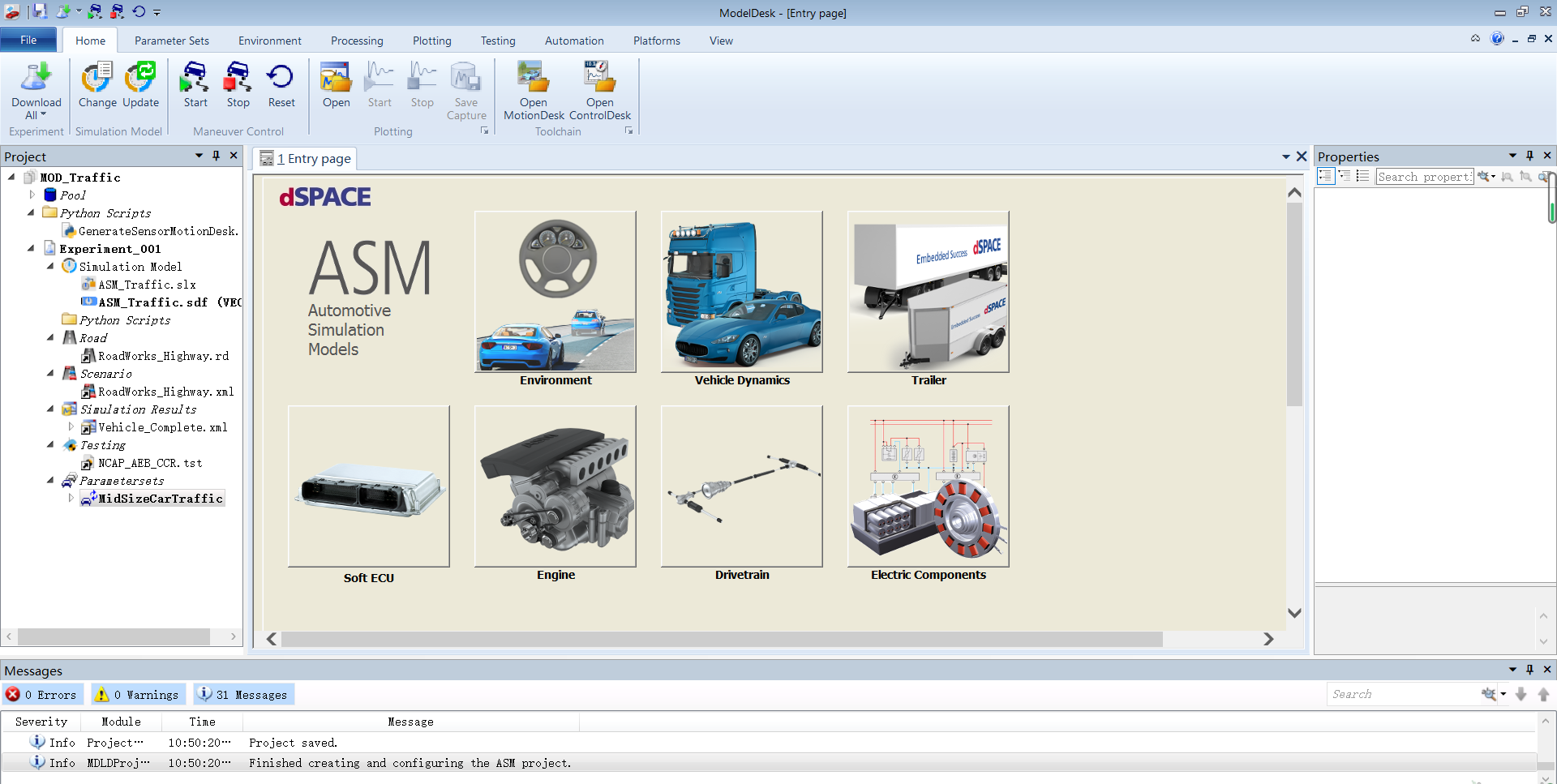Select the Vehicle Dynamics model thumbnail
This screenshot has height=784, width=1557.
[x=742, y=292]
